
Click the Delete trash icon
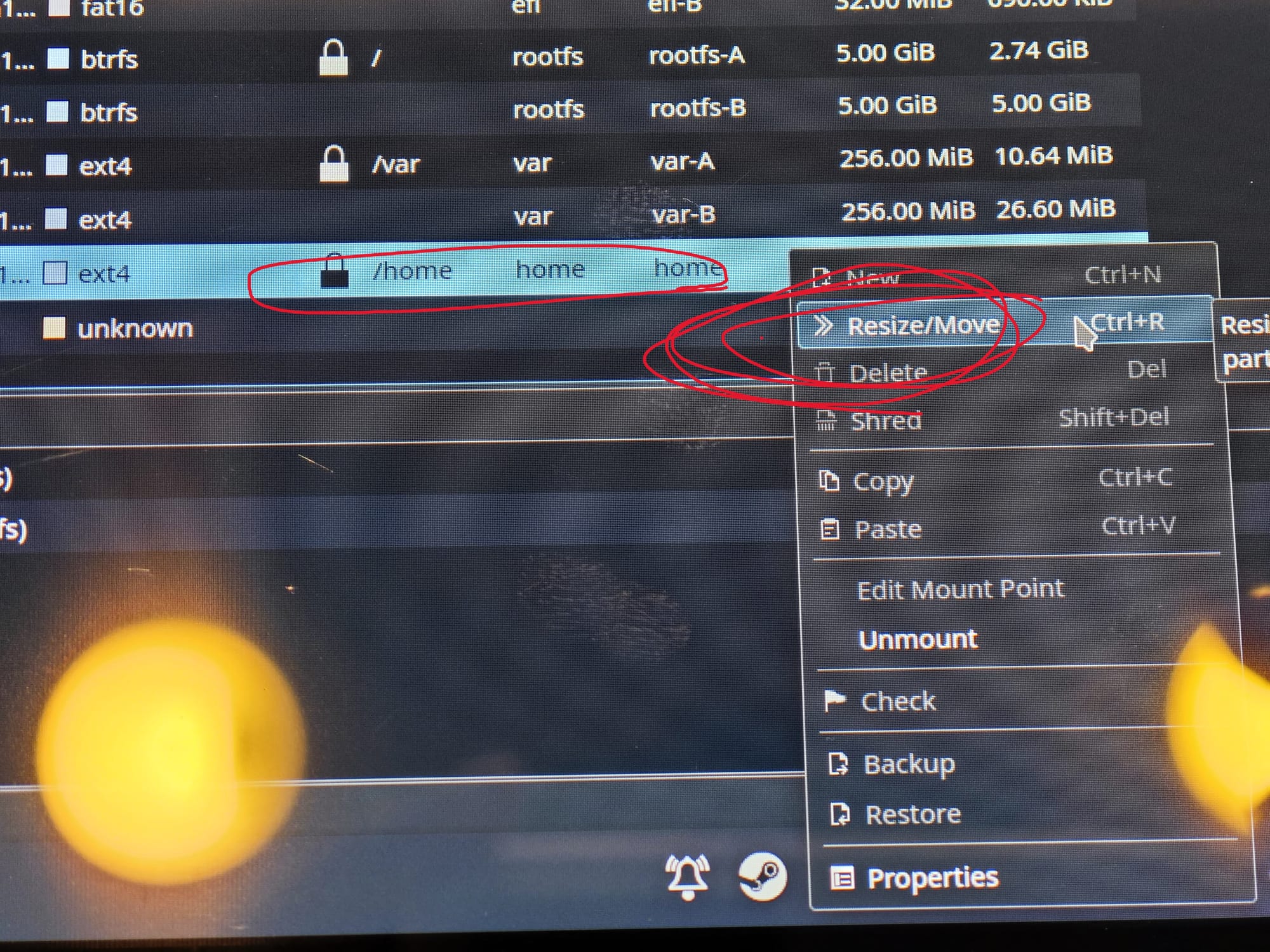[x=824, y=373]
